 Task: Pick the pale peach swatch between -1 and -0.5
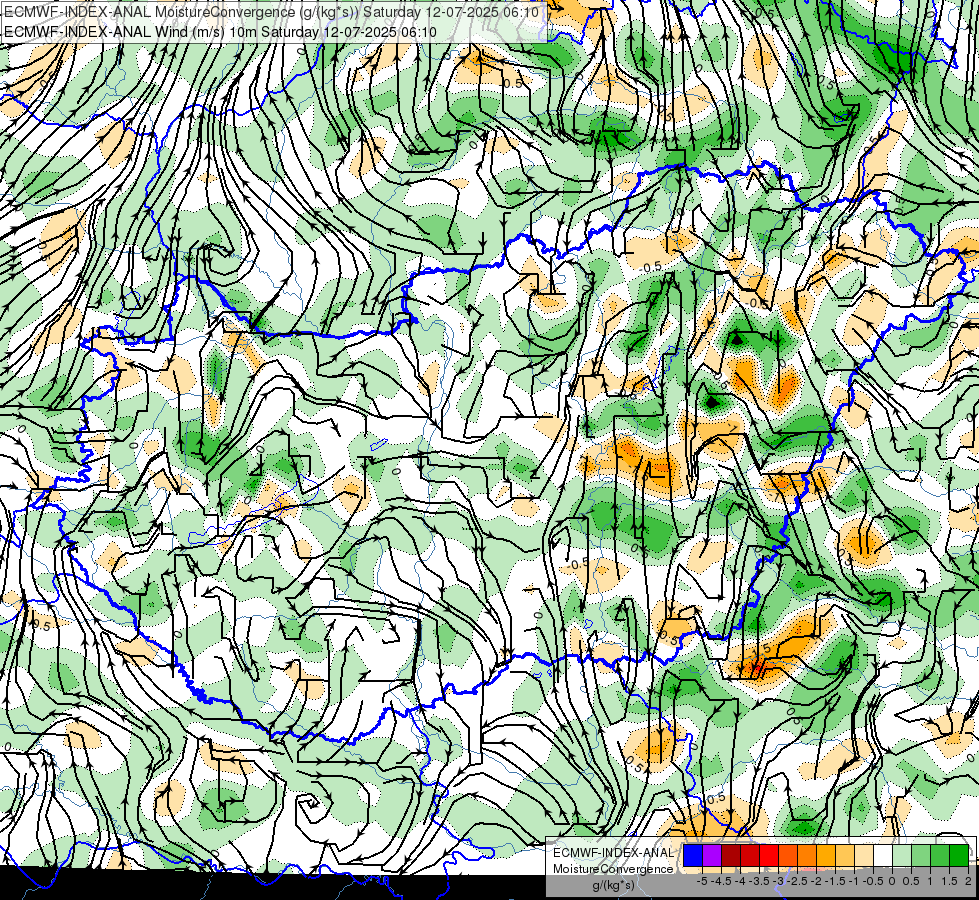click(864, 855)
